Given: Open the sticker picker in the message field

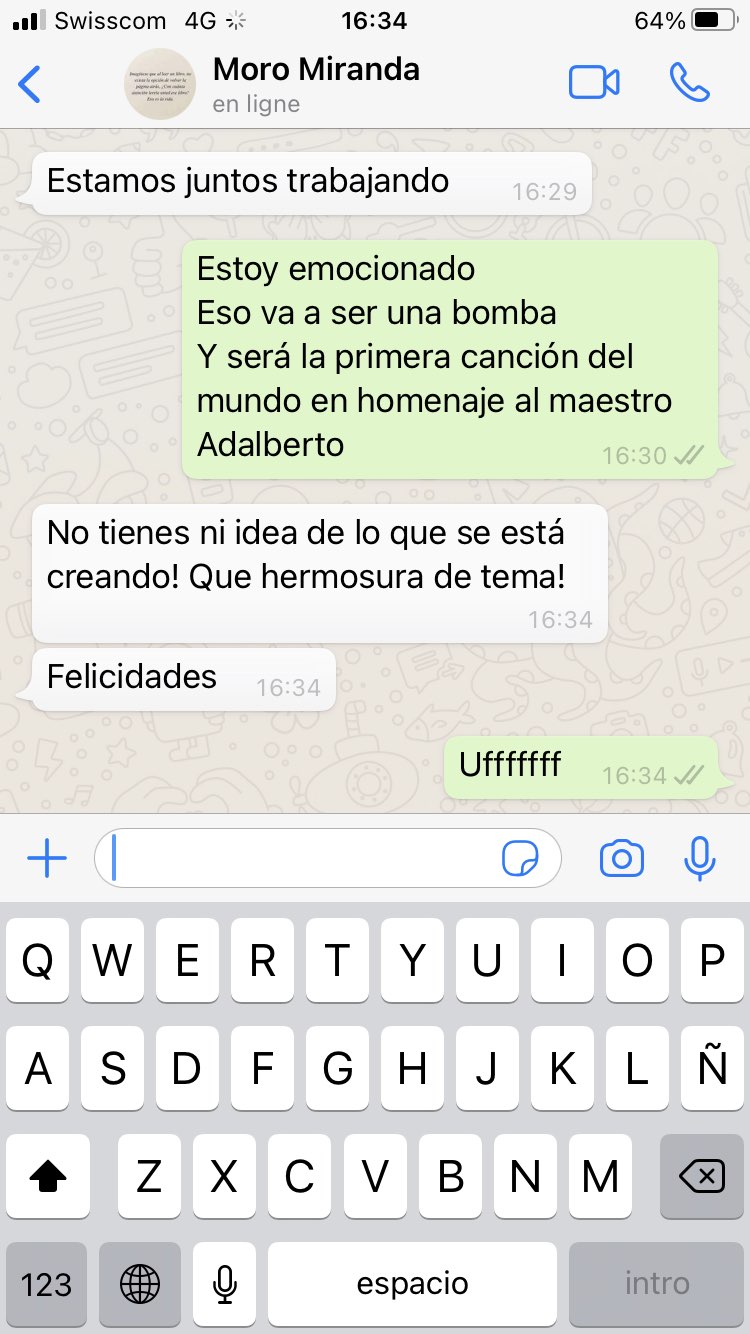Looking at the screenshot, I should (x=520, y=858).
